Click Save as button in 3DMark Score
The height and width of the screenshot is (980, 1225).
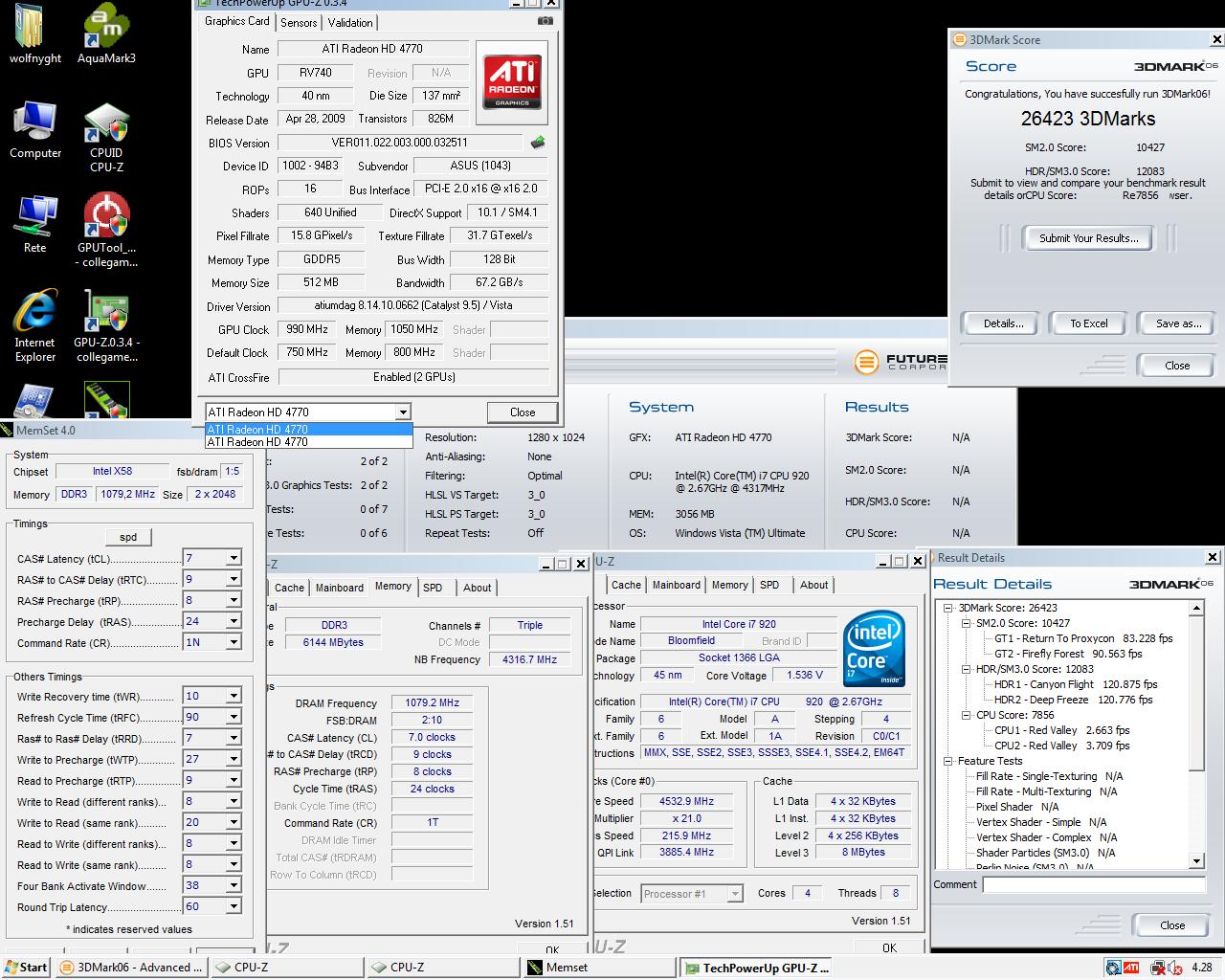(x=1178, y=323)
